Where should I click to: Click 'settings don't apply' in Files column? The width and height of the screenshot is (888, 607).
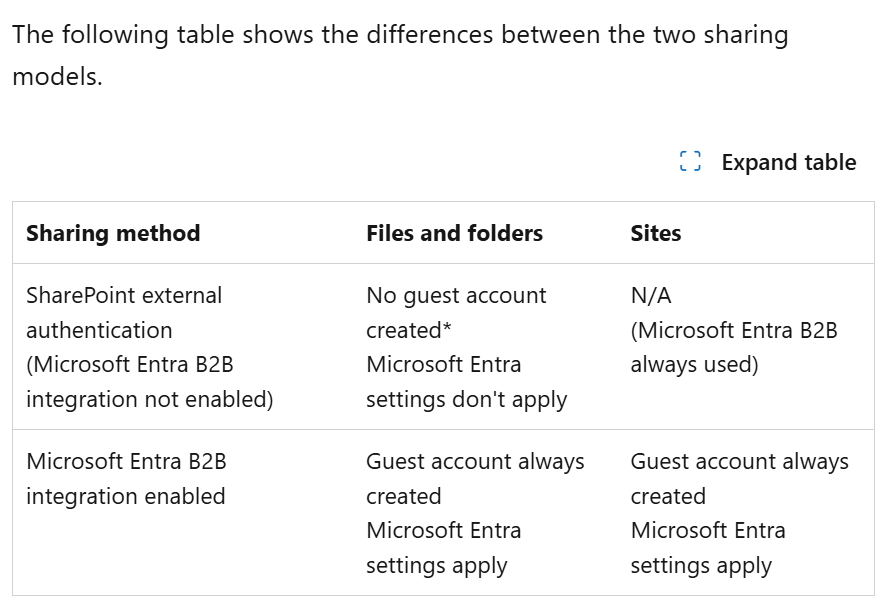466,399
